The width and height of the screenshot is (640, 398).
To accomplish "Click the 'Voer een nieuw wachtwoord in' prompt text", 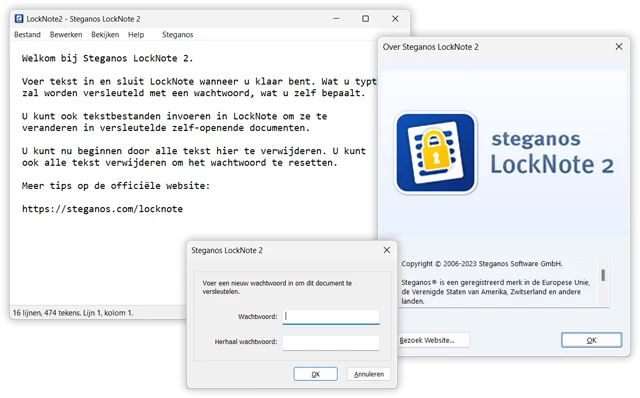I will tap(277, 287).
